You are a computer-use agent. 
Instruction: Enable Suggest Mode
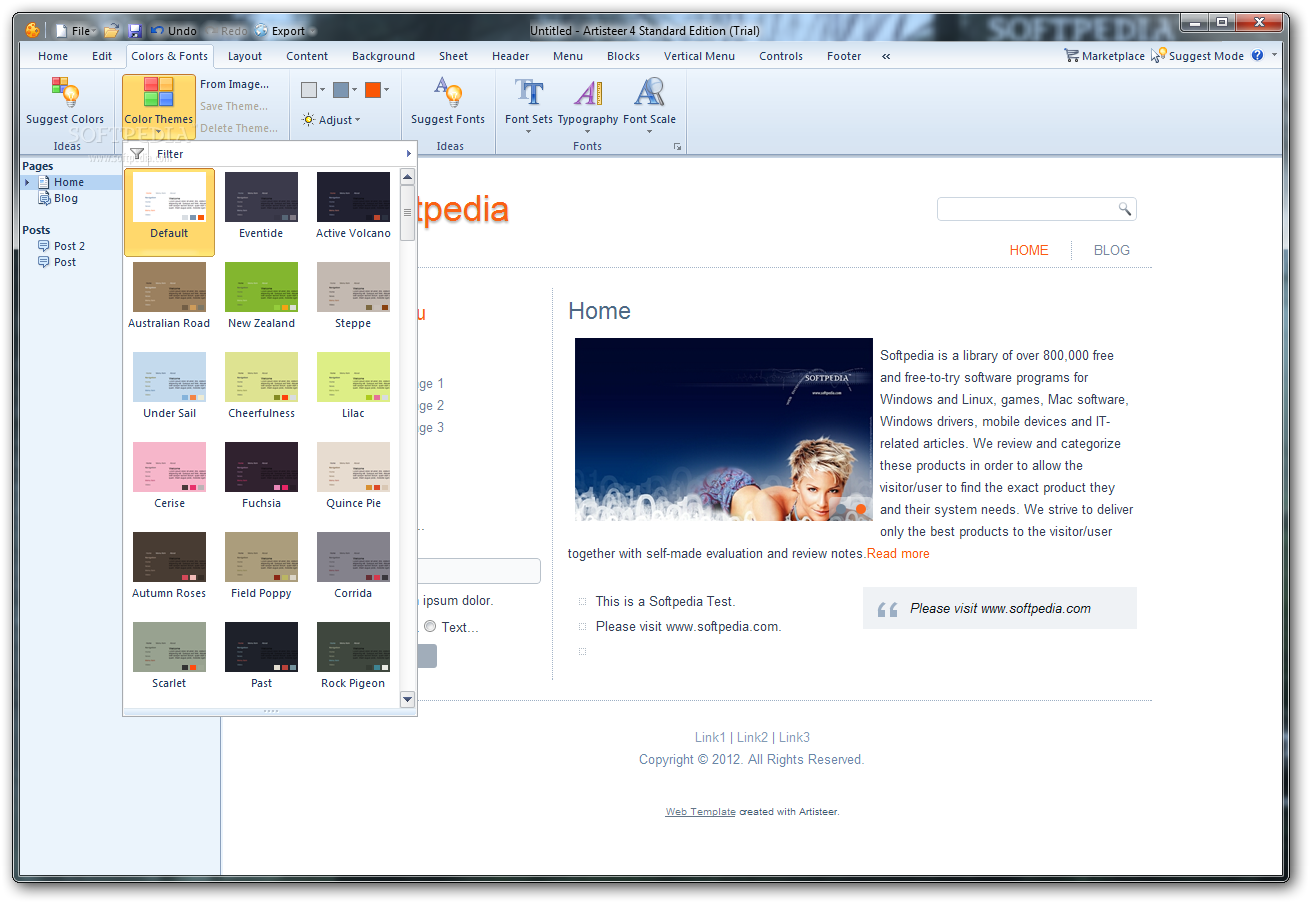point(1197,56)
